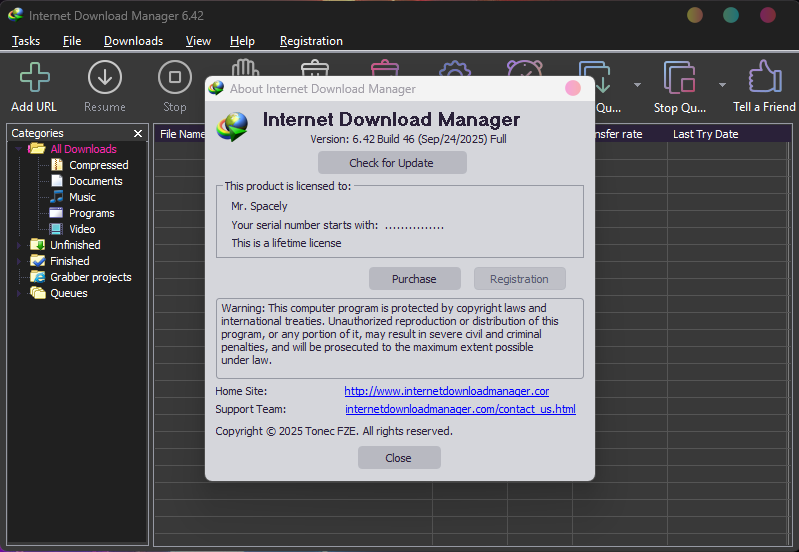Click the File Name column header

(x=181, y=134)
